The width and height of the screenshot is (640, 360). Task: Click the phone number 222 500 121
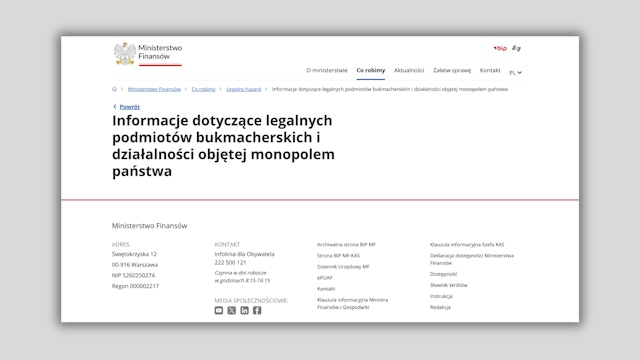click(230, 262)
